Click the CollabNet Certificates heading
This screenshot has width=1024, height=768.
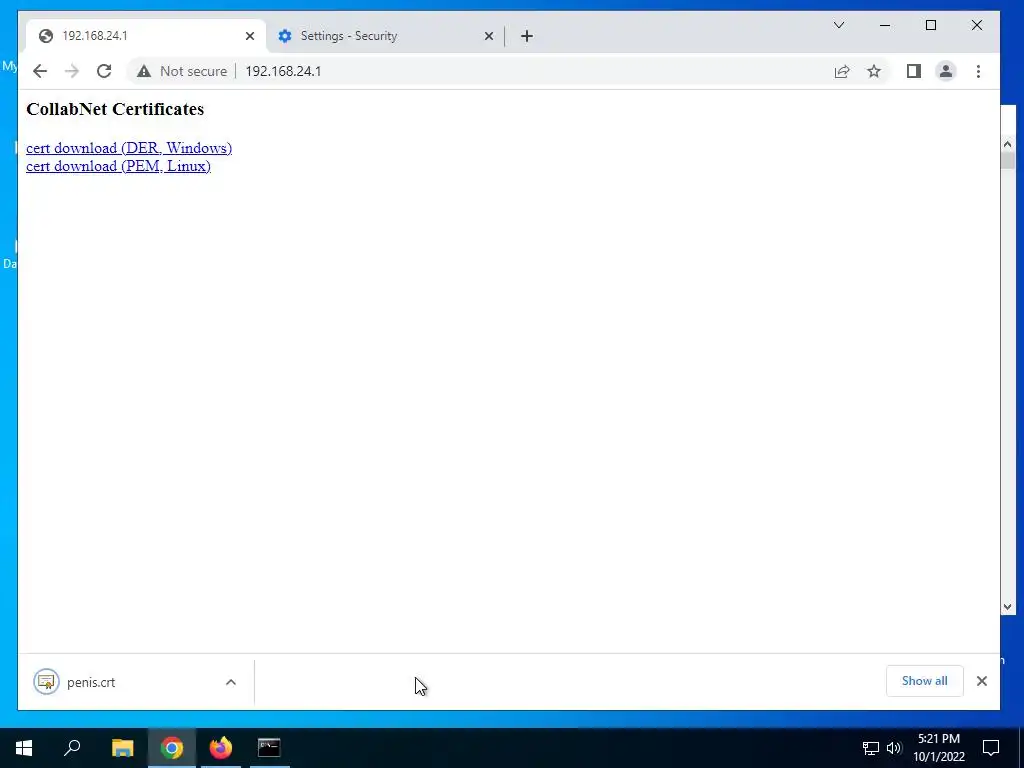115,109
